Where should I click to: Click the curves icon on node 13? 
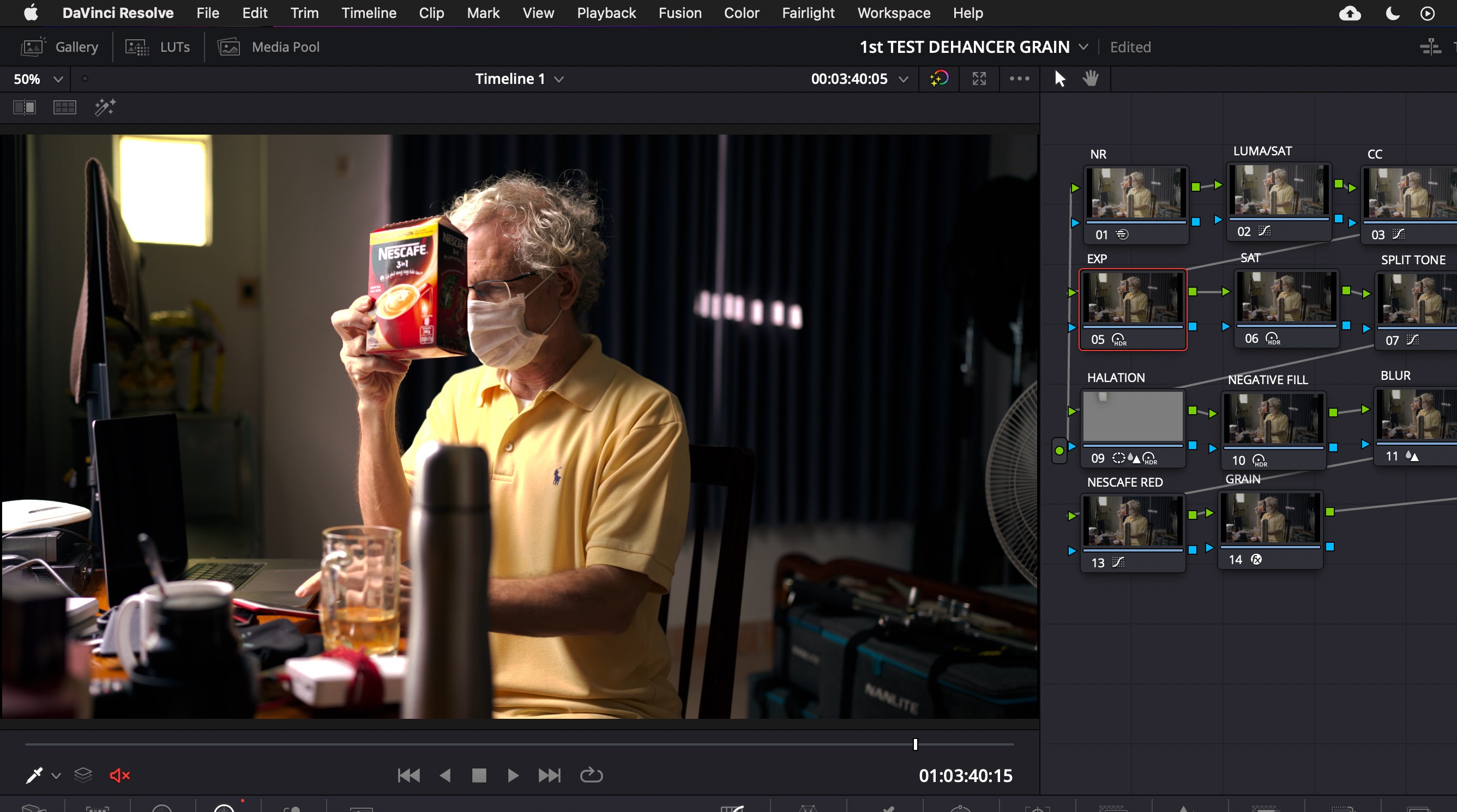[x=1118, y=562]
